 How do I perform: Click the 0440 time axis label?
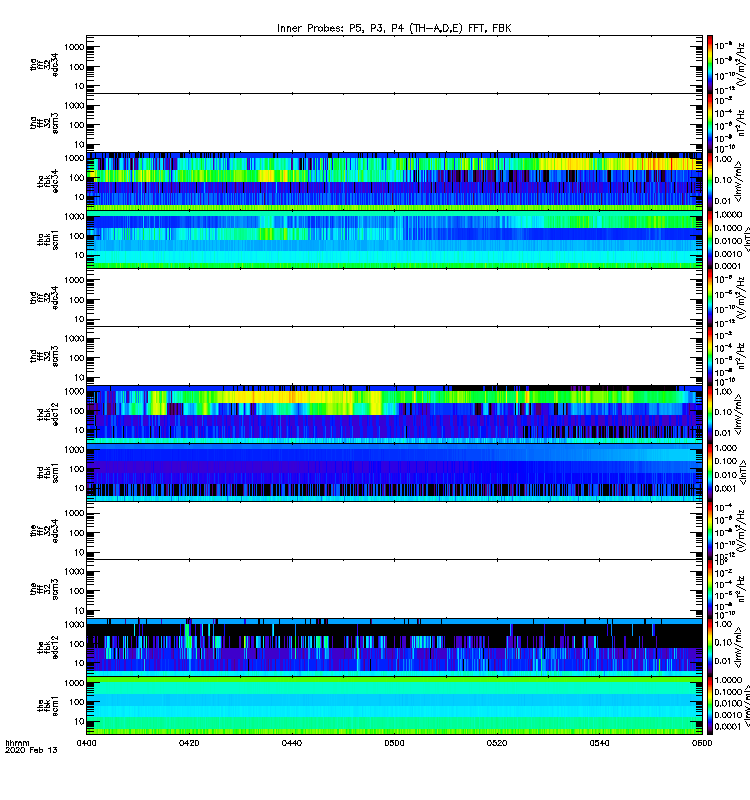tap(291, 743)
